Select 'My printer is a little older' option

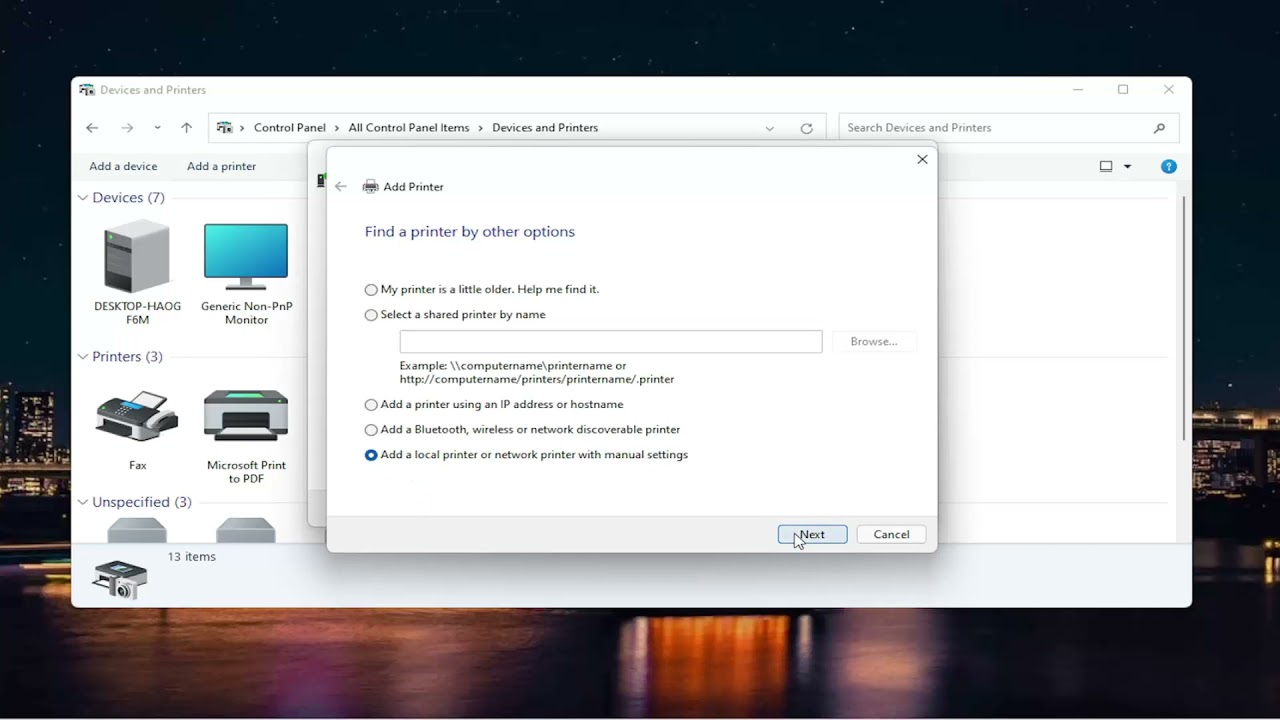pos(371,290)
